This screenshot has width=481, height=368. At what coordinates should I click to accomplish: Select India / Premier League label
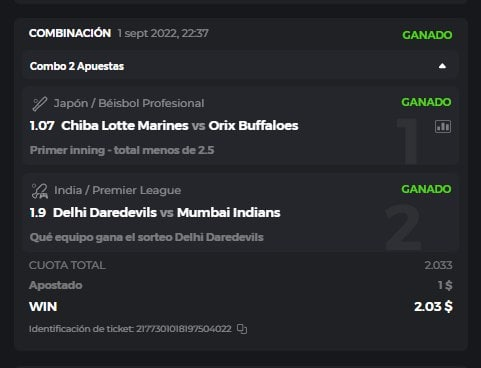click(x=118, y=190)
